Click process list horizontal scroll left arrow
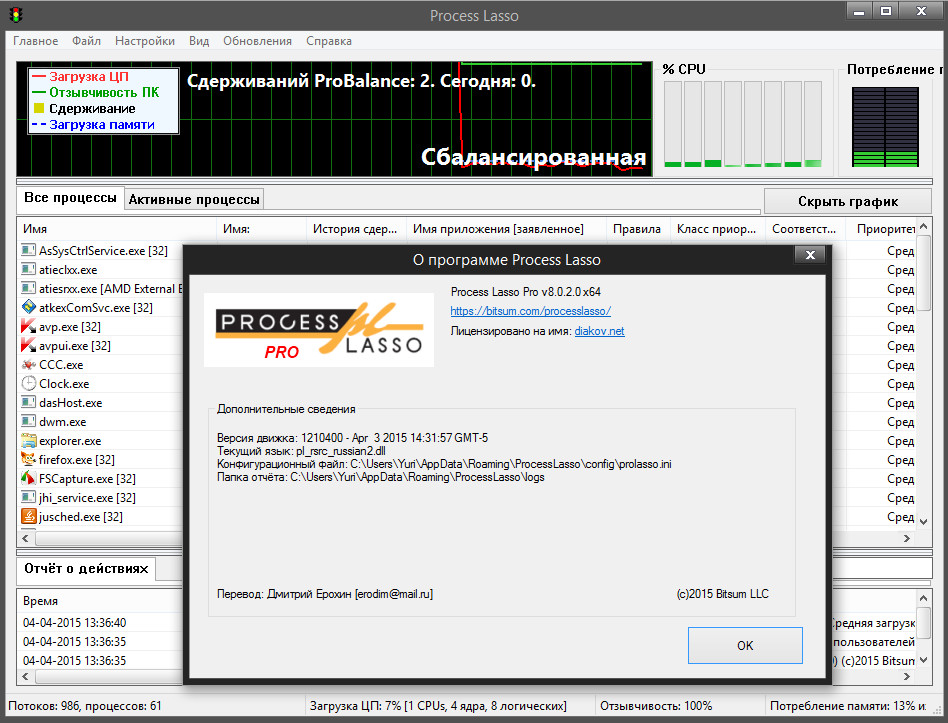Screen dimensions: 948x723 [x=25, y=537]
